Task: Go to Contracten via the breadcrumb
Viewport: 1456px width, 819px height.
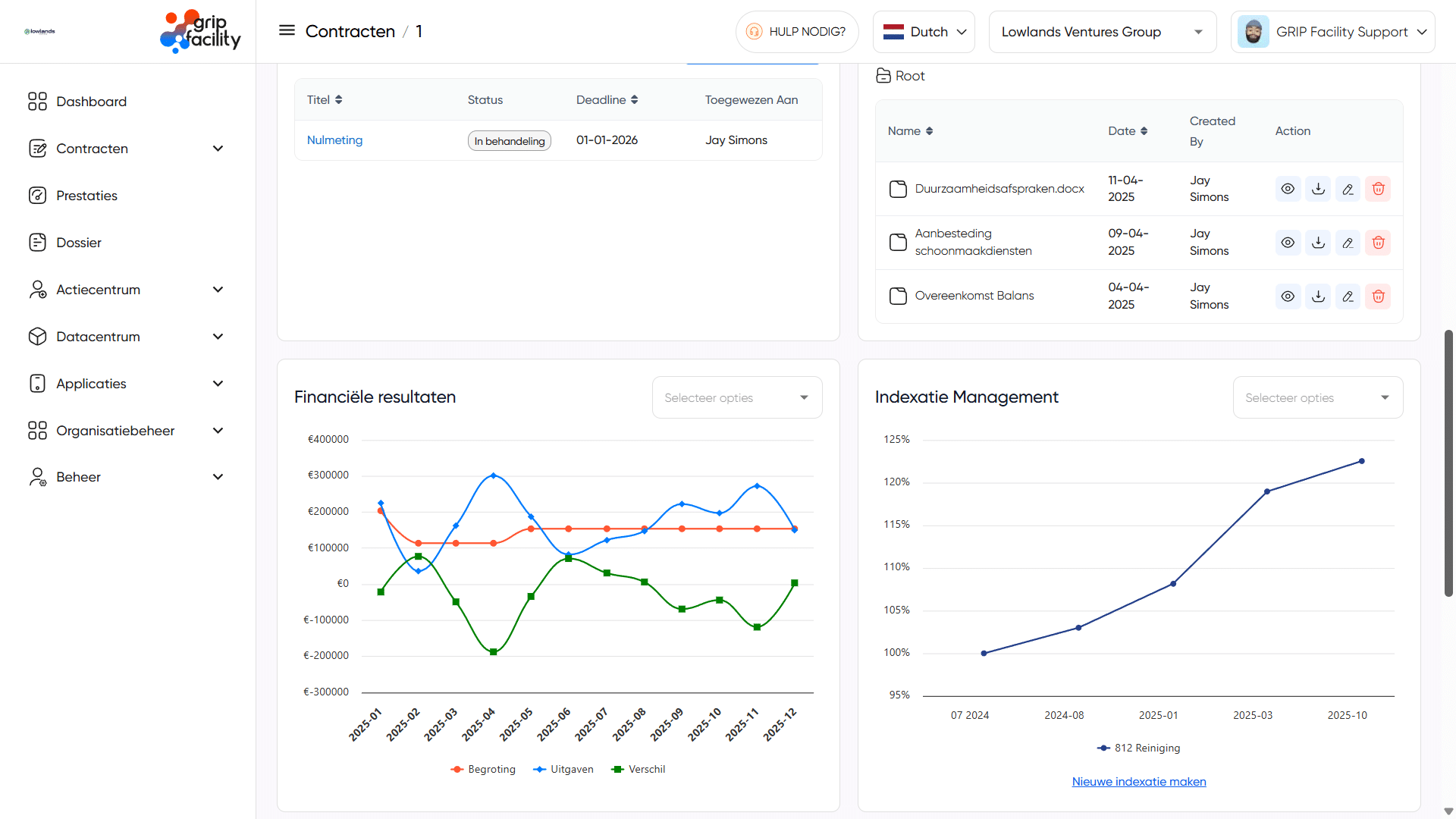Action: click(x=350, y=31)
